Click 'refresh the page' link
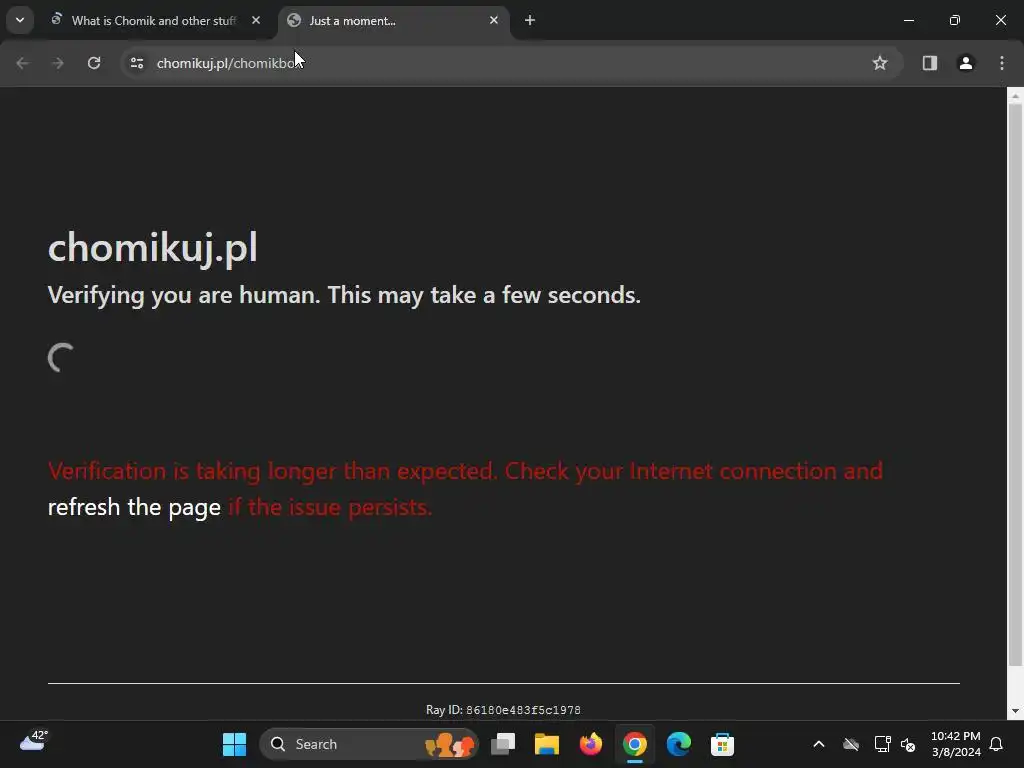1024x768 pixels. [x=134, y=507]
